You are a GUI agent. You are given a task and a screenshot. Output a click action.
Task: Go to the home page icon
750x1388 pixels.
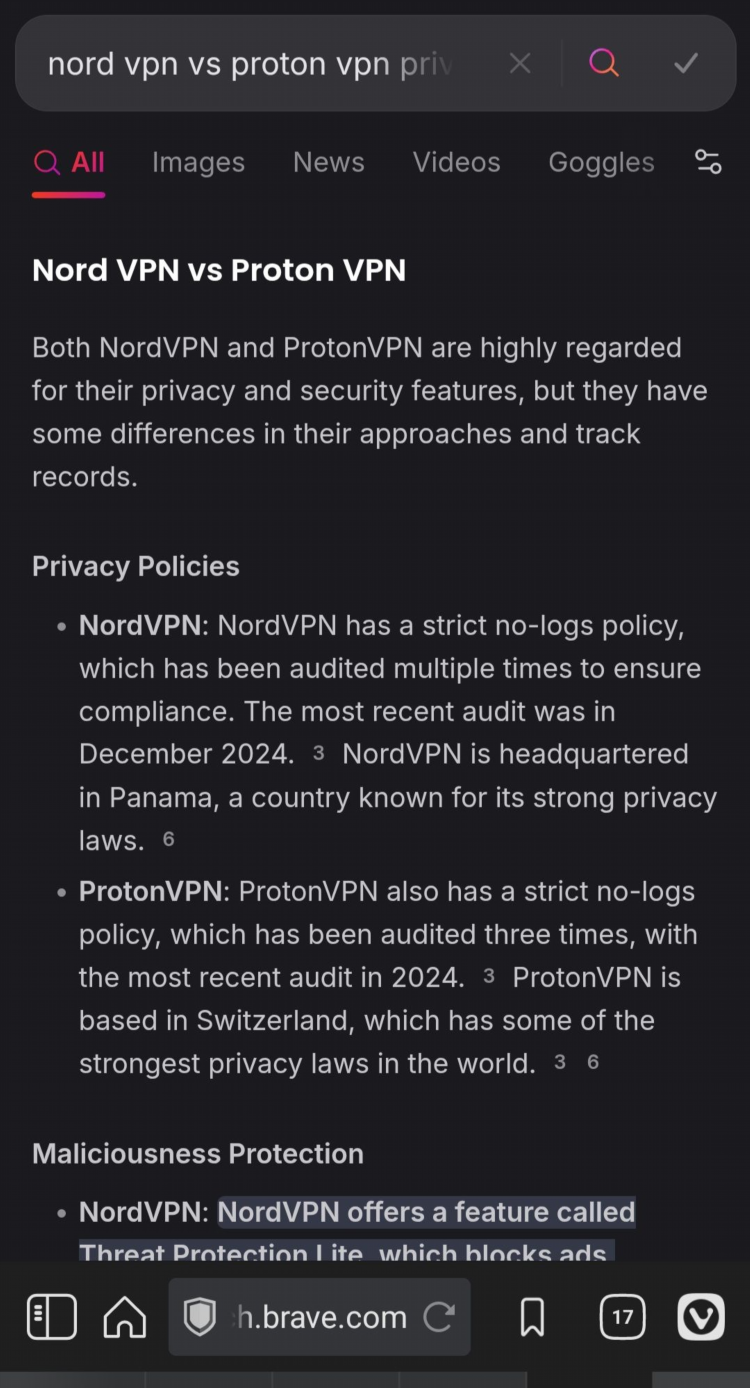[x=125, y=1317]
